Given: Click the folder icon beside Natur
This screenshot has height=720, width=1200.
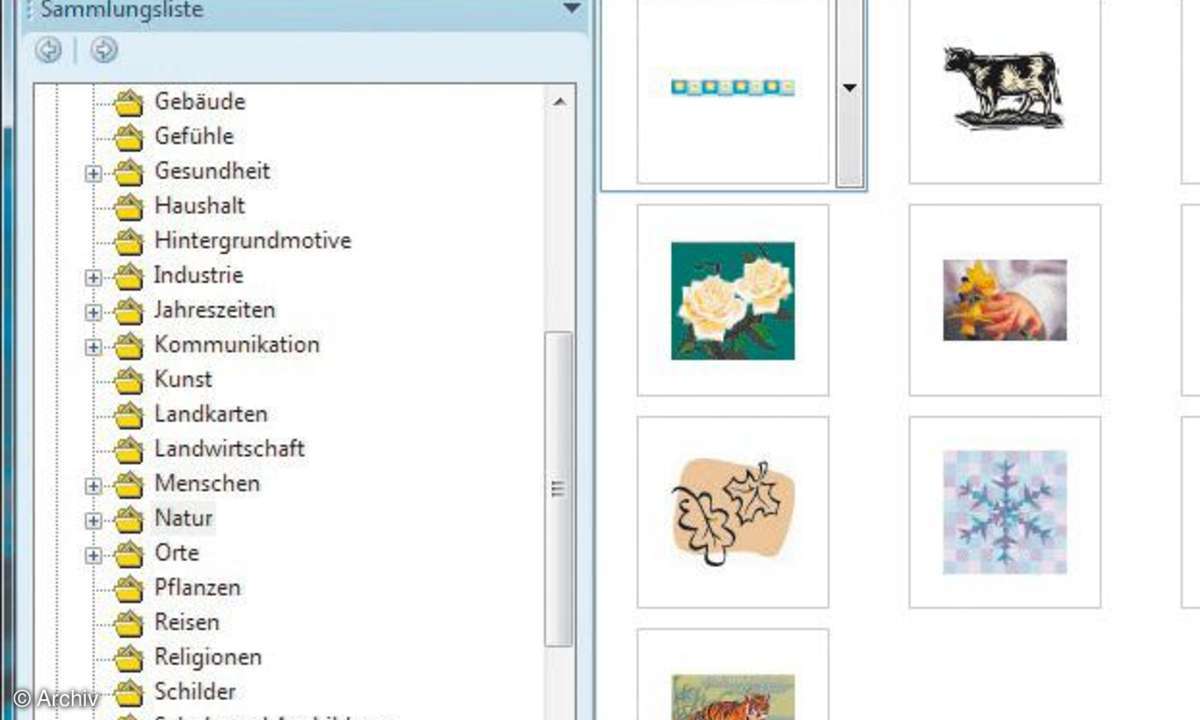Looking at the screenshot, I should point(129,519).
